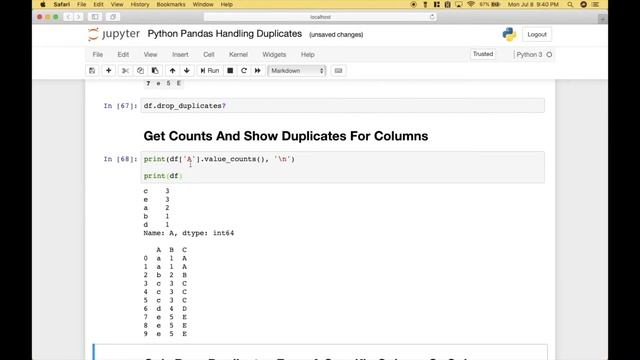Click the Safari address bar showing localhost
640x360 pixels.
point(320,17)
